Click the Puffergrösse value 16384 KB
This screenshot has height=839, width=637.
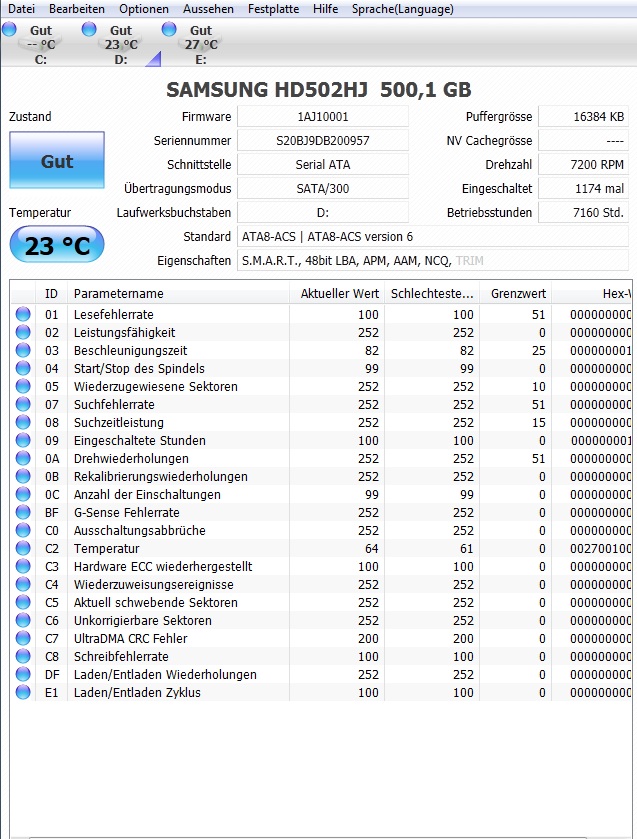tap(583, 117)
